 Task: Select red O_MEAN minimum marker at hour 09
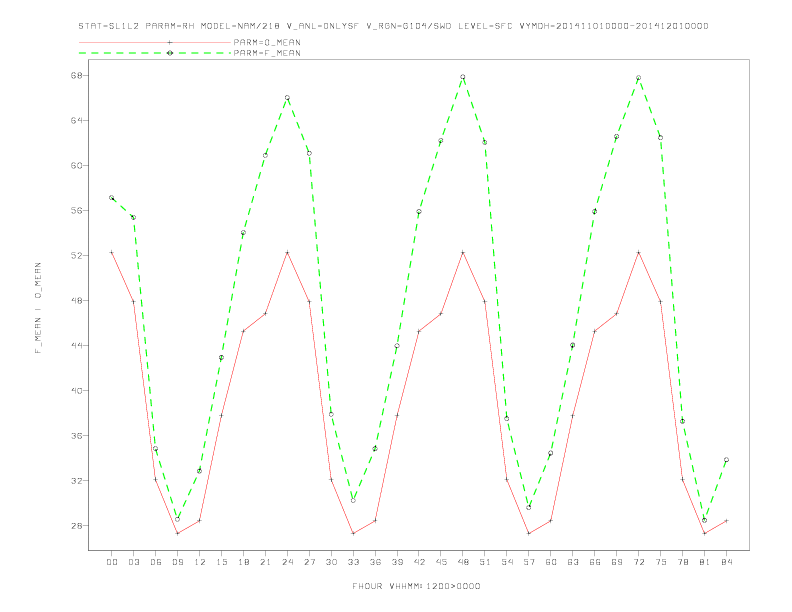tap(177, 533)
